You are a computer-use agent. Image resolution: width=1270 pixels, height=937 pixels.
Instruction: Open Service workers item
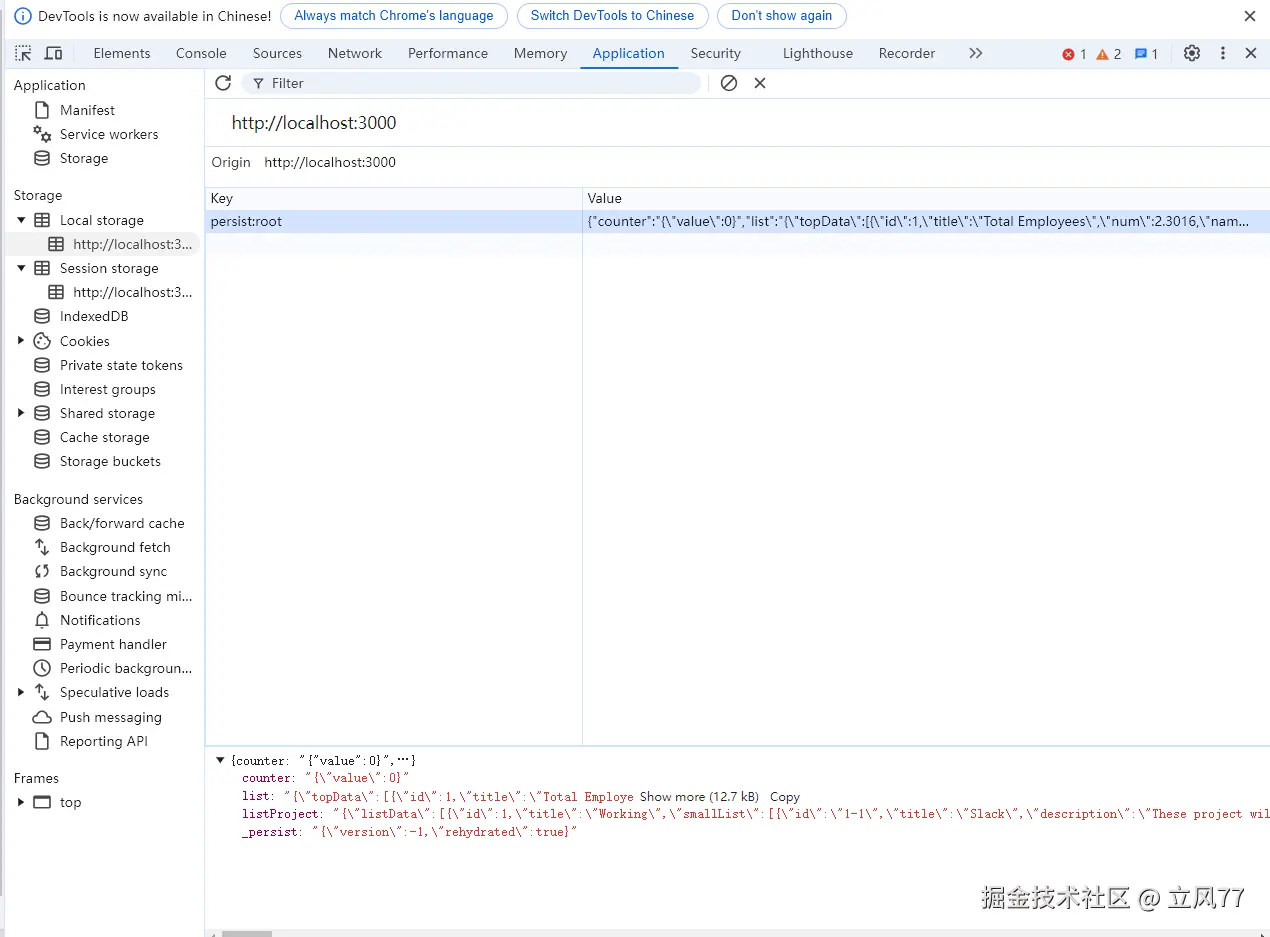pyautogui.click(x=109, y=134)
